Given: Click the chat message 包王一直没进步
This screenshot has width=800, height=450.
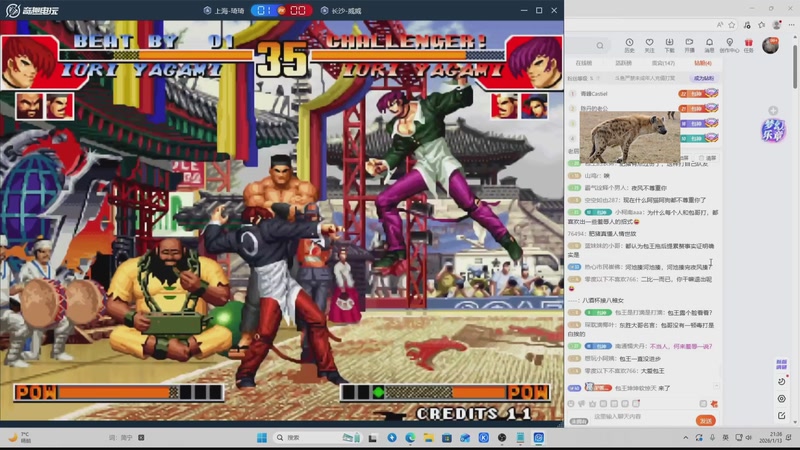Looking at the screenshot, I should click(639, 359).
